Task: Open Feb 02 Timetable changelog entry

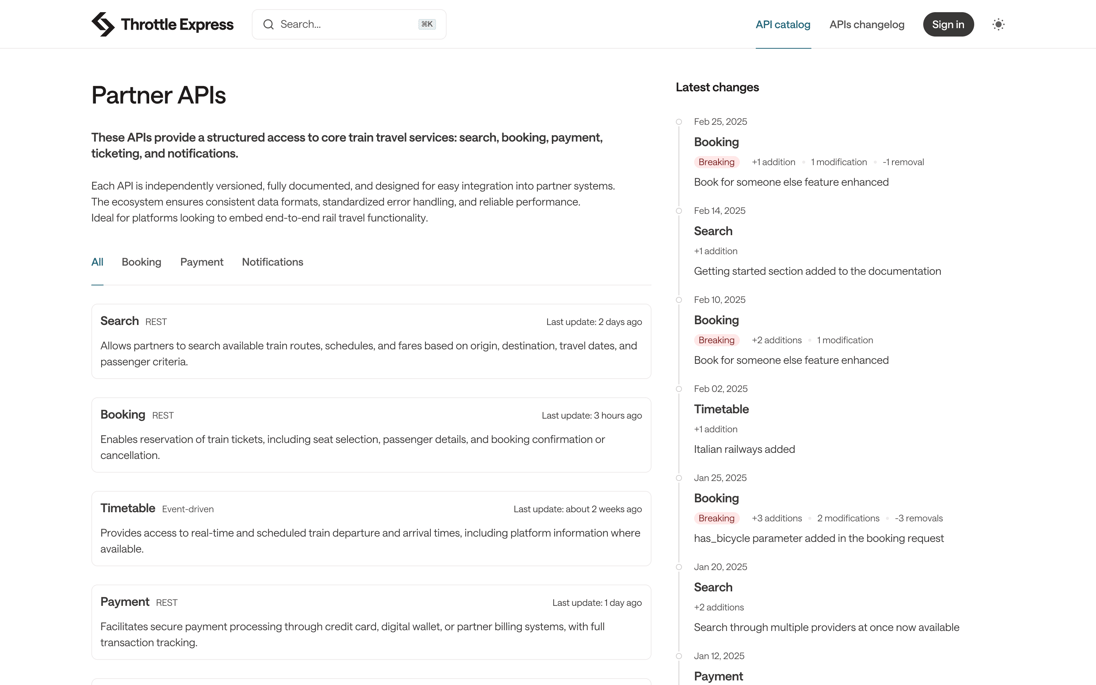Action: (x=721, y=409)
